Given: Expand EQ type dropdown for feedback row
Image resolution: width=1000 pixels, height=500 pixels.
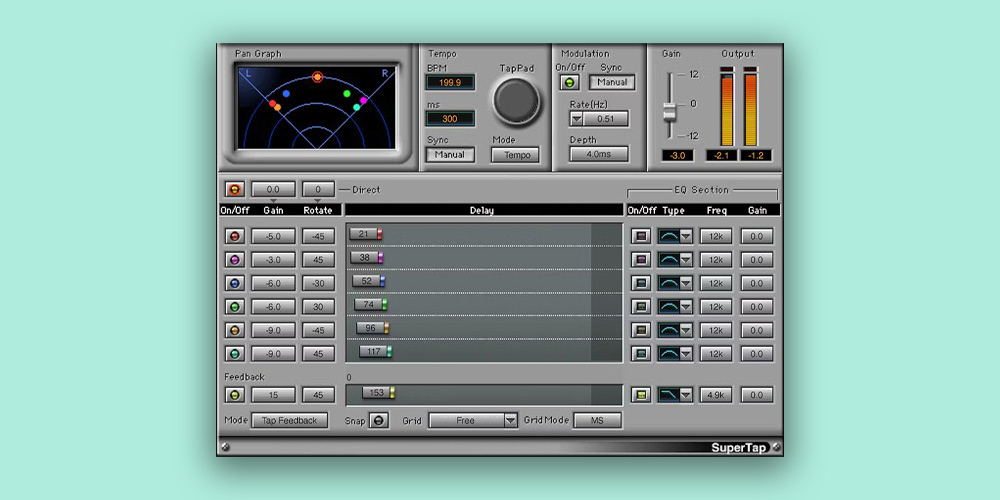Looking at the screenshot, I should click(x=686, y=395).
